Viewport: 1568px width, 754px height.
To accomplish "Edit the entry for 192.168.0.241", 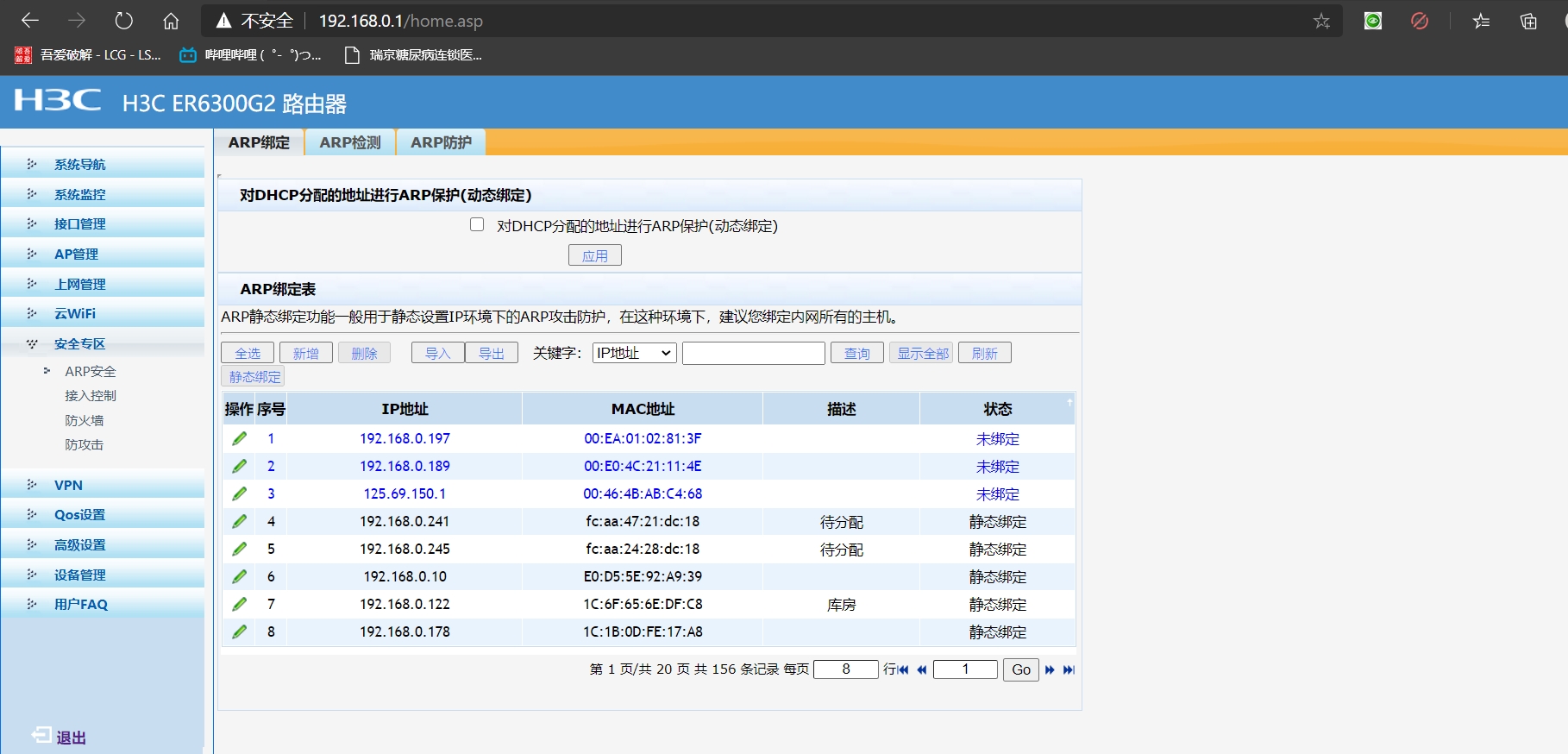I will click(x=240, y=521).
